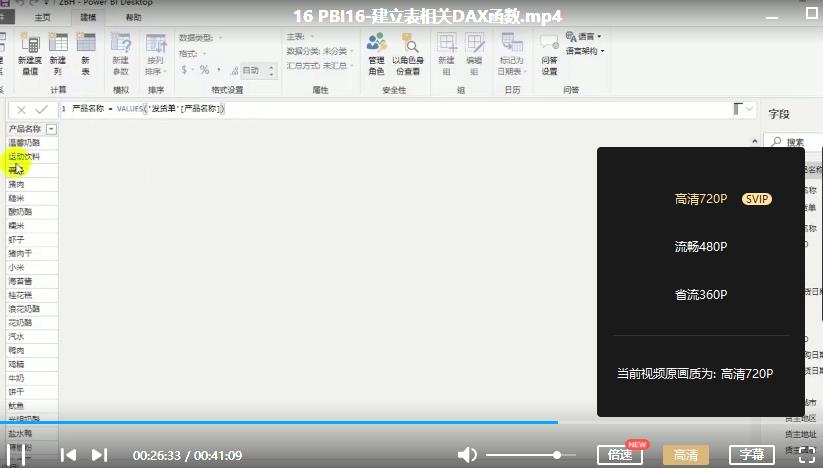Screen dimensions: 823x468
Task: Expand the formula bar chevron
Action: click(x=750, y=108)
